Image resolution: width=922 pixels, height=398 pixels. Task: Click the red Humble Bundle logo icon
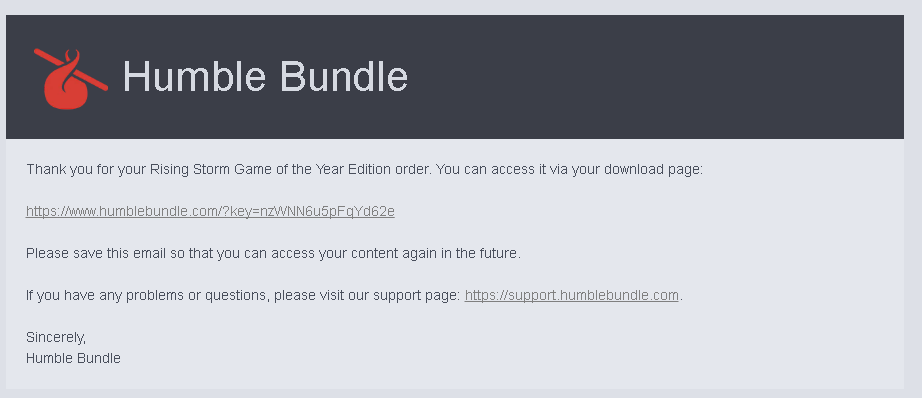coord(71,78)
